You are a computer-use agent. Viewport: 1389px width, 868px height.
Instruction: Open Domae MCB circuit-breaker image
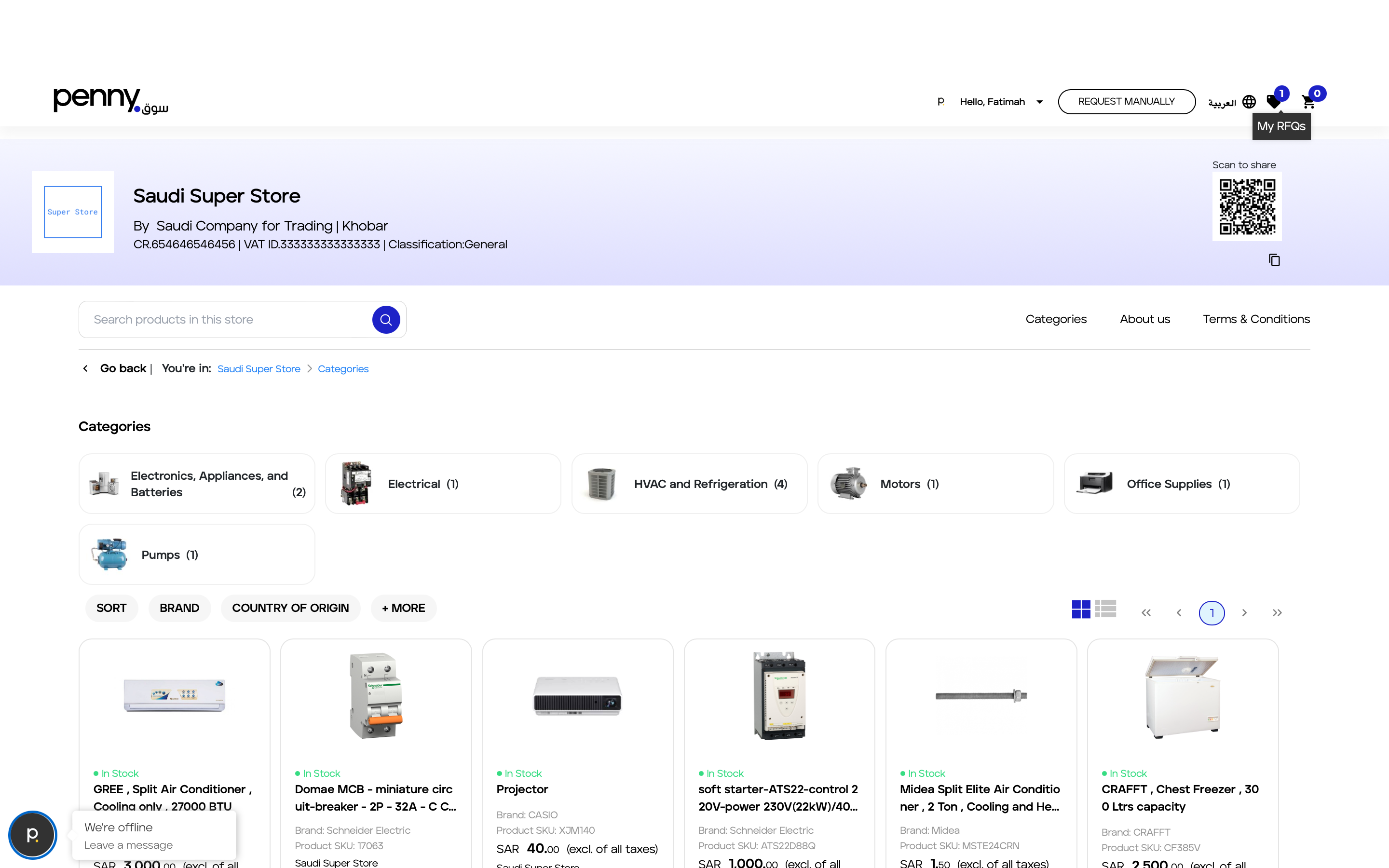(376, 695)
